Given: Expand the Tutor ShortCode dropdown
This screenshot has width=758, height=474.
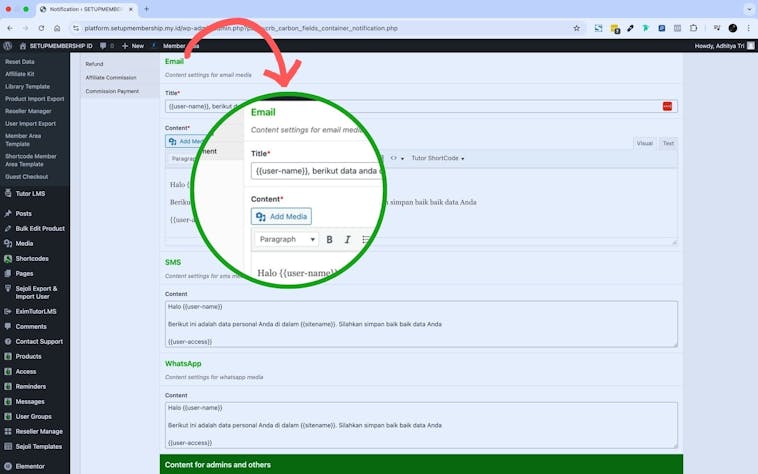Looking at the screenshot, I should (438, 158).
